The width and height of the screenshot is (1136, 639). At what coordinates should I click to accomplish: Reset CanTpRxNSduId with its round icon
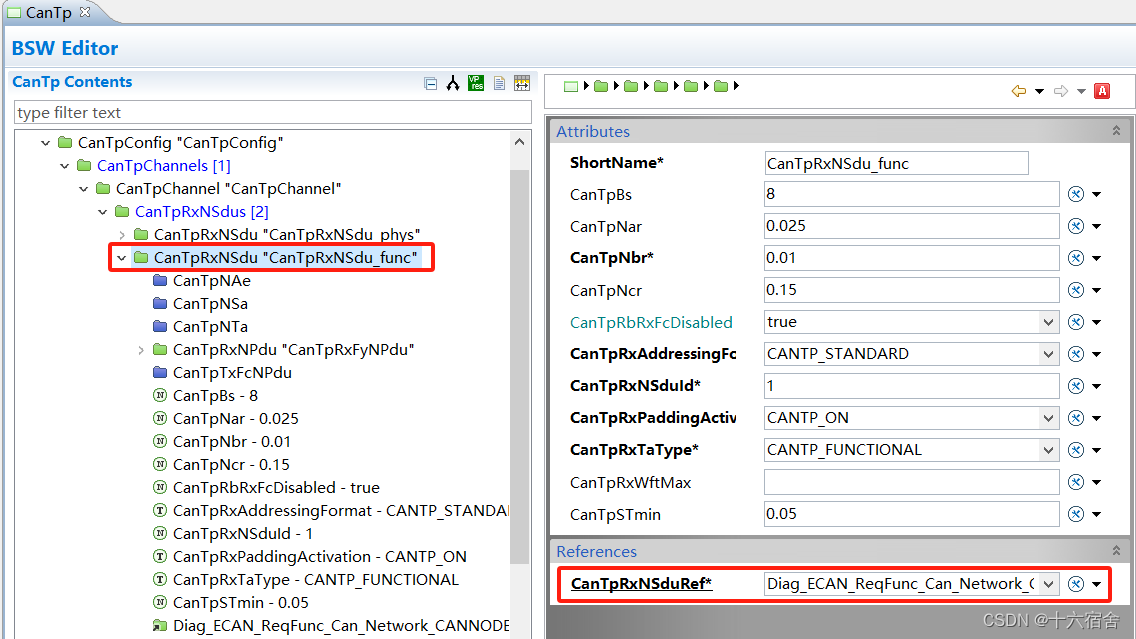(x=1076, y=386)
